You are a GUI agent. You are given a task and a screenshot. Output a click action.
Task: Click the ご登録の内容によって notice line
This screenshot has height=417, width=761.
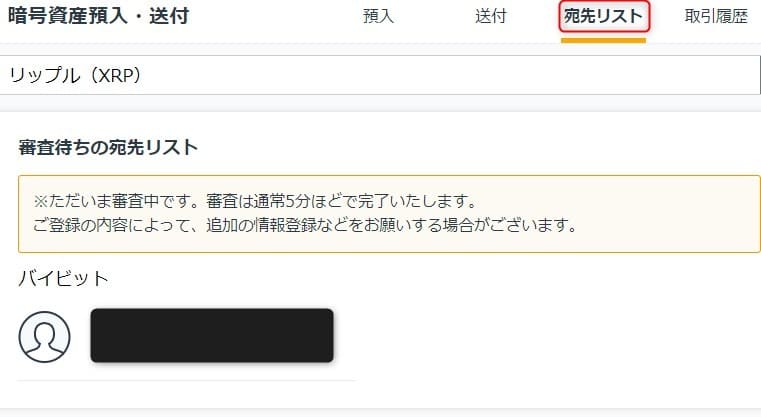[305, 225]
